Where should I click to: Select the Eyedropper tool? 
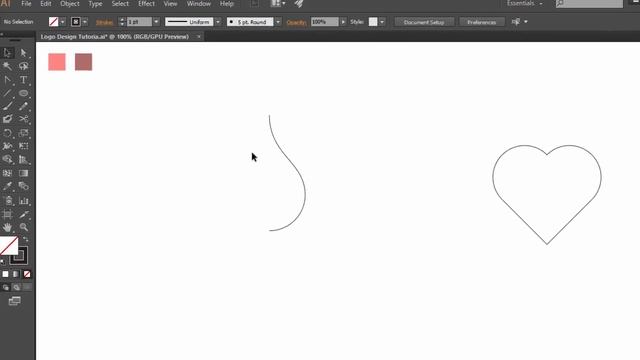tap(7, 186)
